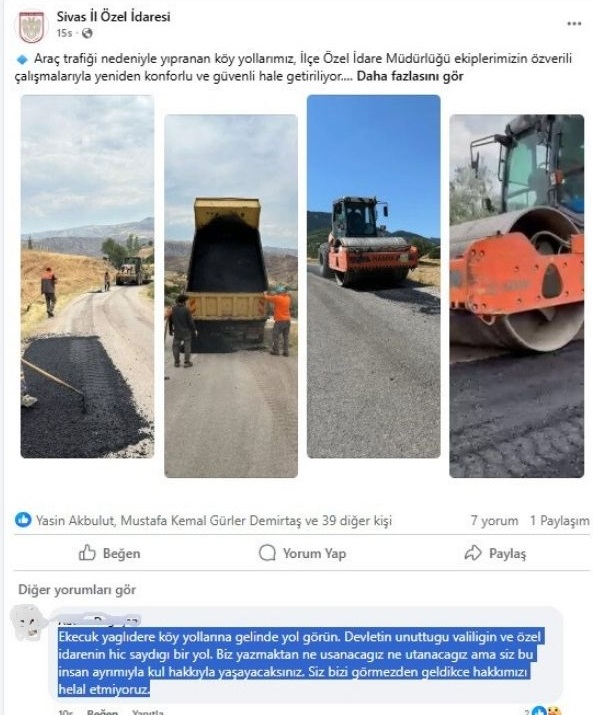Expand post text with Daha fazlasını gör

coord(410,76)
